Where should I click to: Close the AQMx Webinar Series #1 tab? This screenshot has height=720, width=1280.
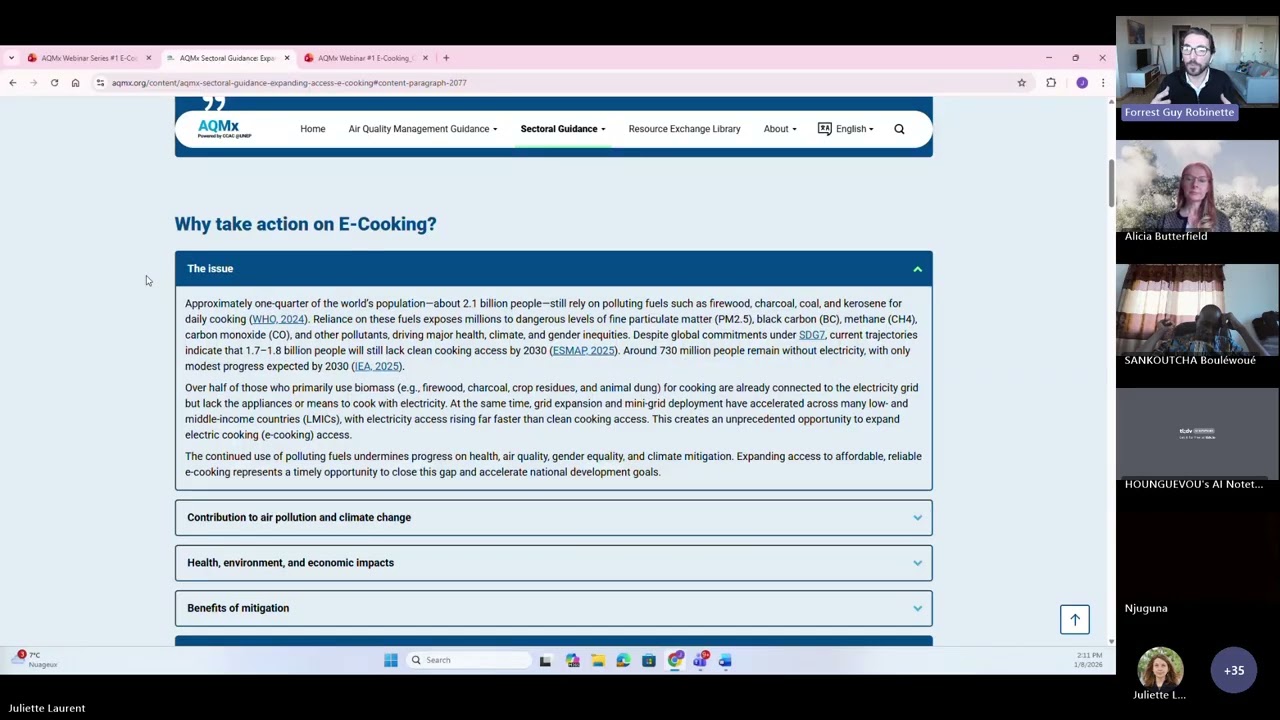[148, 58]
